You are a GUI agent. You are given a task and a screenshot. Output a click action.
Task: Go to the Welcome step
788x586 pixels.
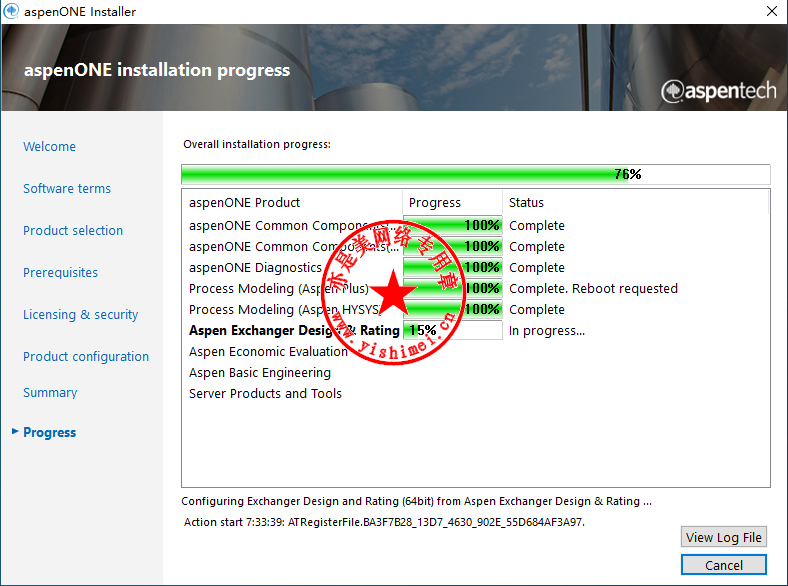tap(49, 146)
